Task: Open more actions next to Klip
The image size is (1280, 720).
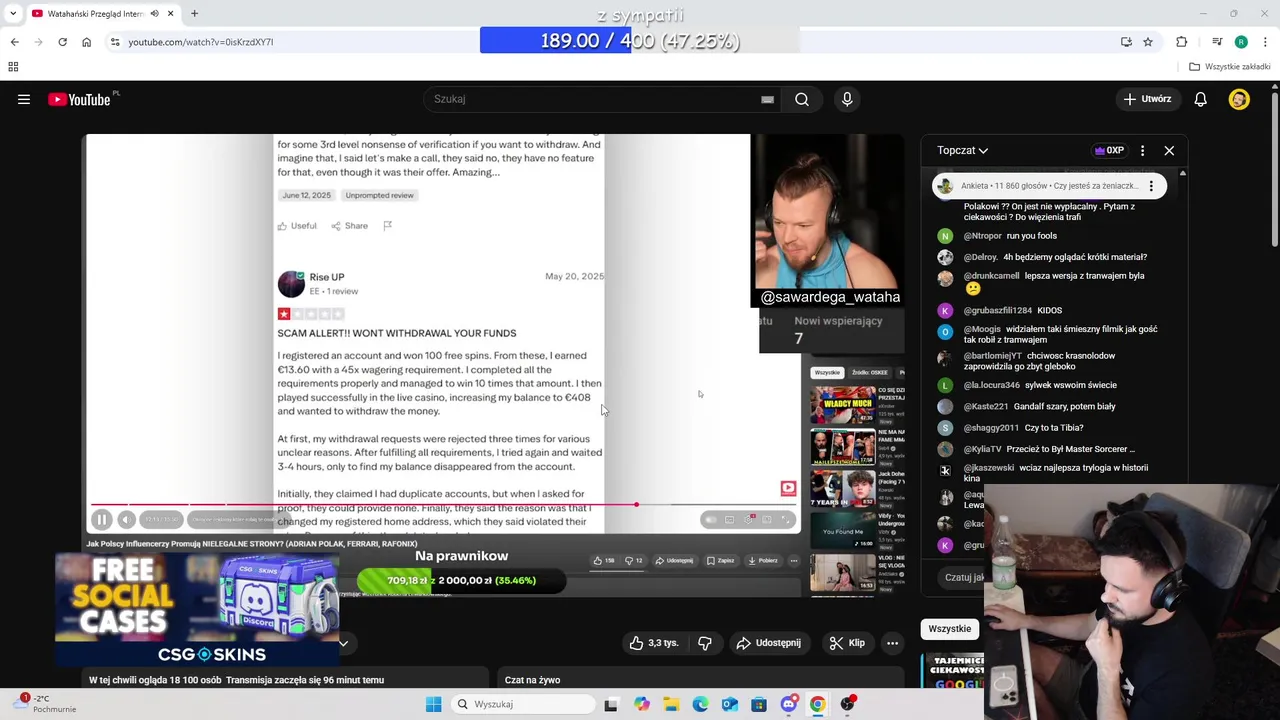Action: click(892, 643)
